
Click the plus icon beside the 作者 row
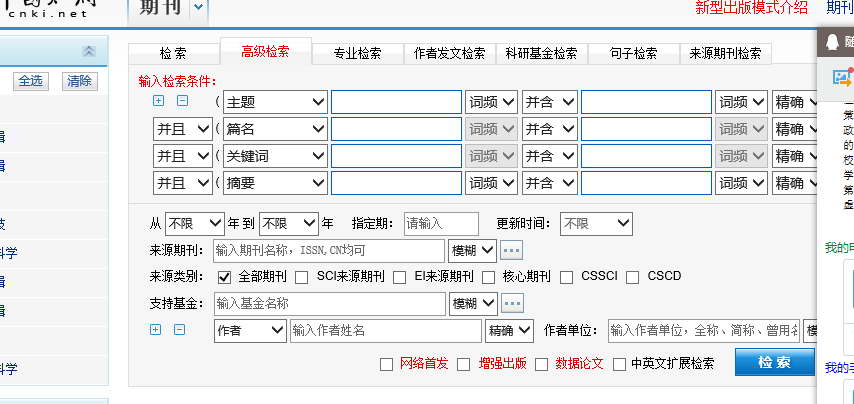click(x=155, y=330)
